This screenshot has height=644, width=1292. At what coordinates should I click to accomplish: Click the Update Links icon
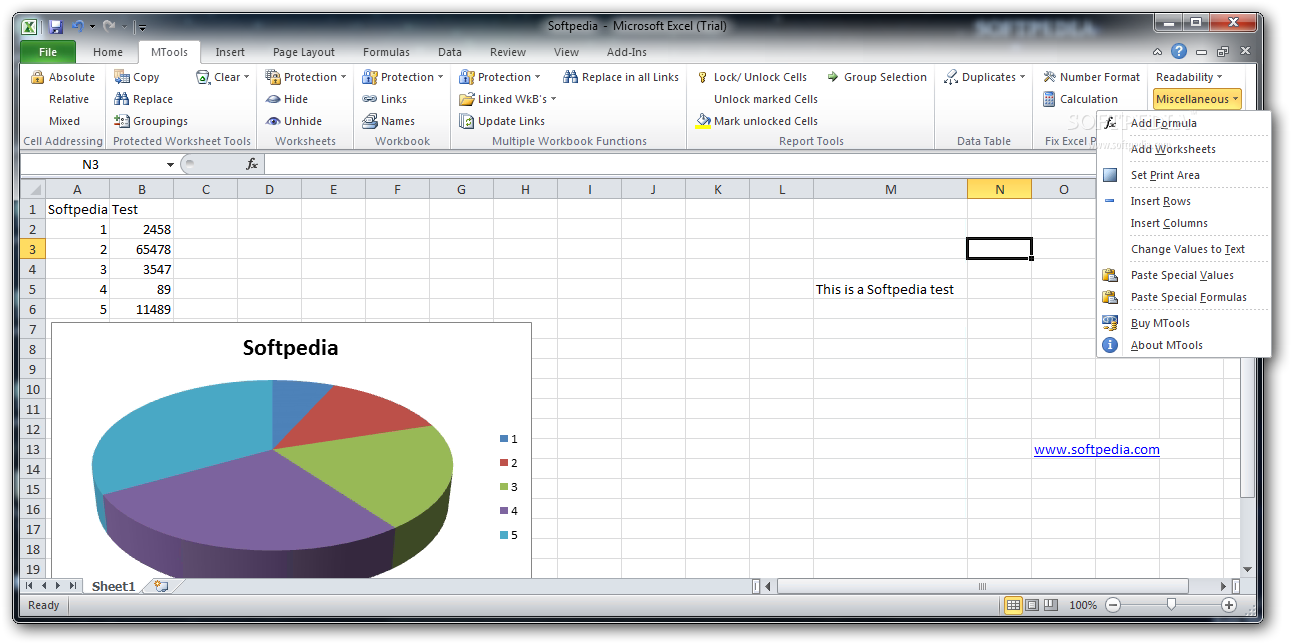pos(466,121)
